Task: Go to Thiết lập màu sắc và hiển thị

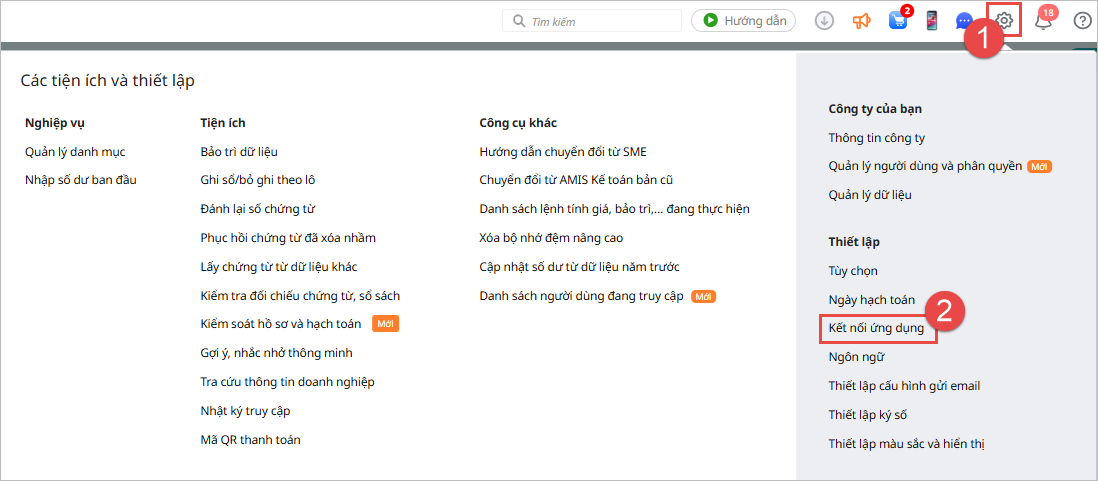Action: tap(907, 443)
